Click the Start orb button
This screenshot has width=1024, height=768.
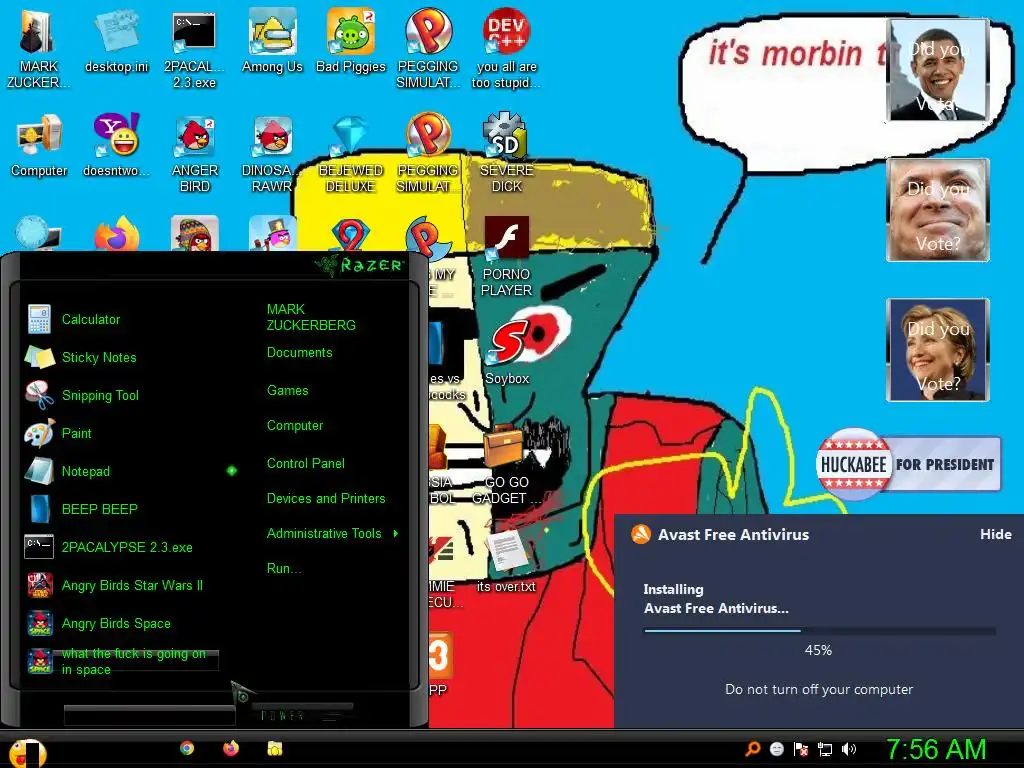(x=26, y=753)
